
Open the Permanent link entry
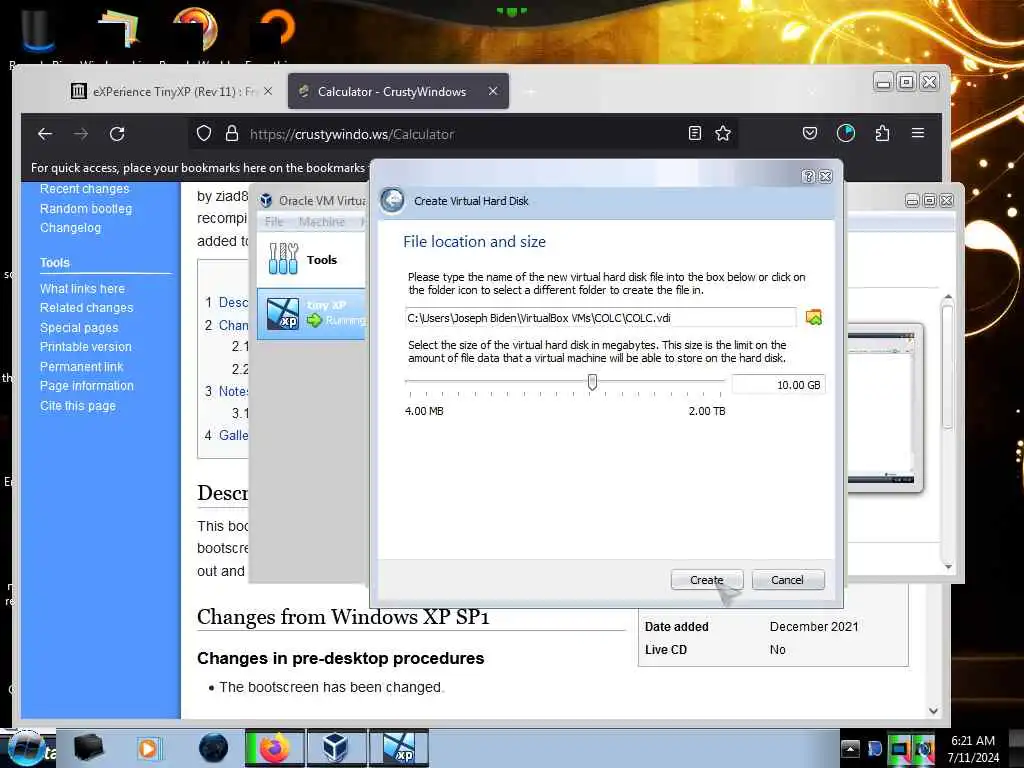82,367
